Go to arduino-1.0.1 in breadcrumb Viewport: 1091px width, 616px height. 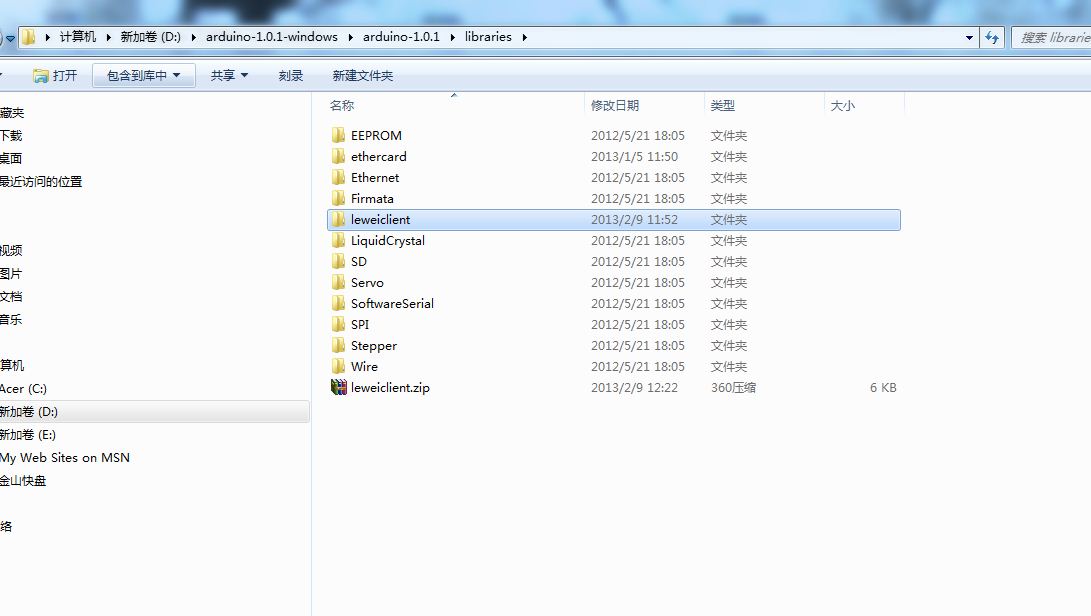point(401,37)
